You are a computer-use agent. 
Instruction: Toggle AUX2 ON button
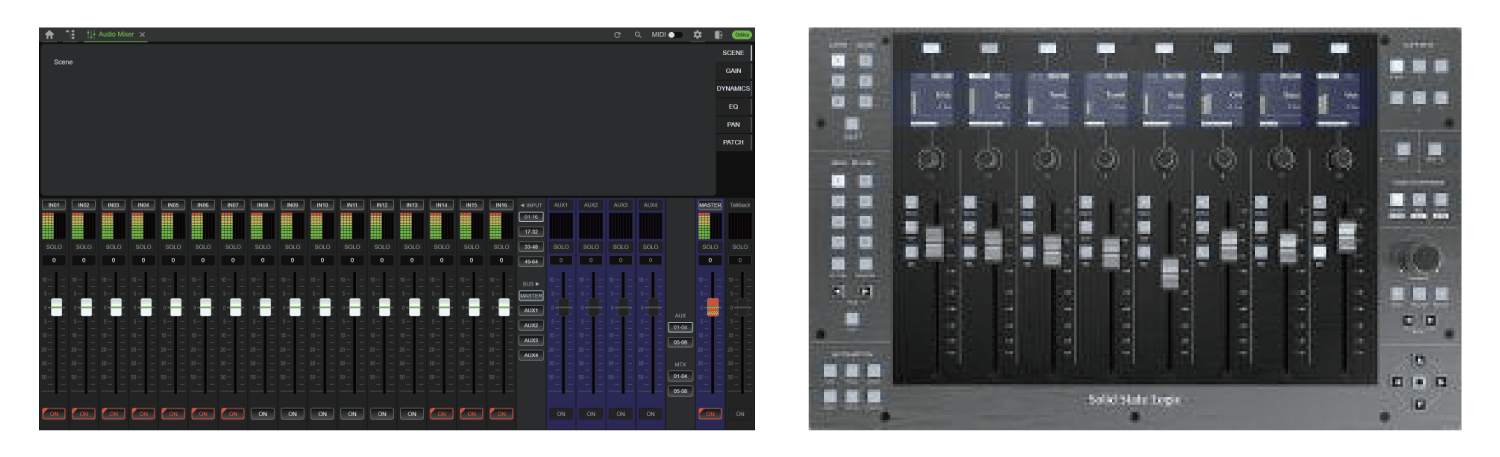pyautogui.click(x=591, y=413)
